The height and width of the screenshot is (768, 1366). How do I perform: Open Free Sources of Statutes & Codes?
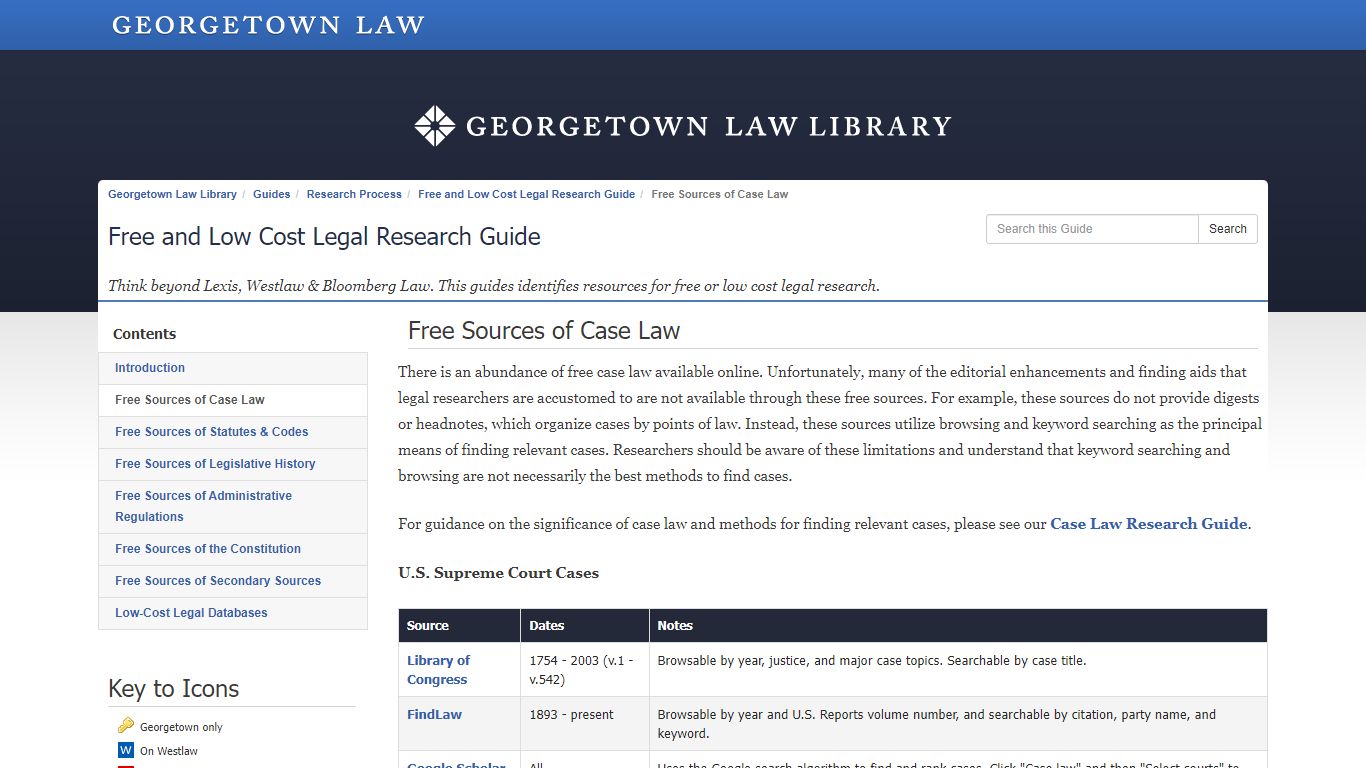coord(233,432)
